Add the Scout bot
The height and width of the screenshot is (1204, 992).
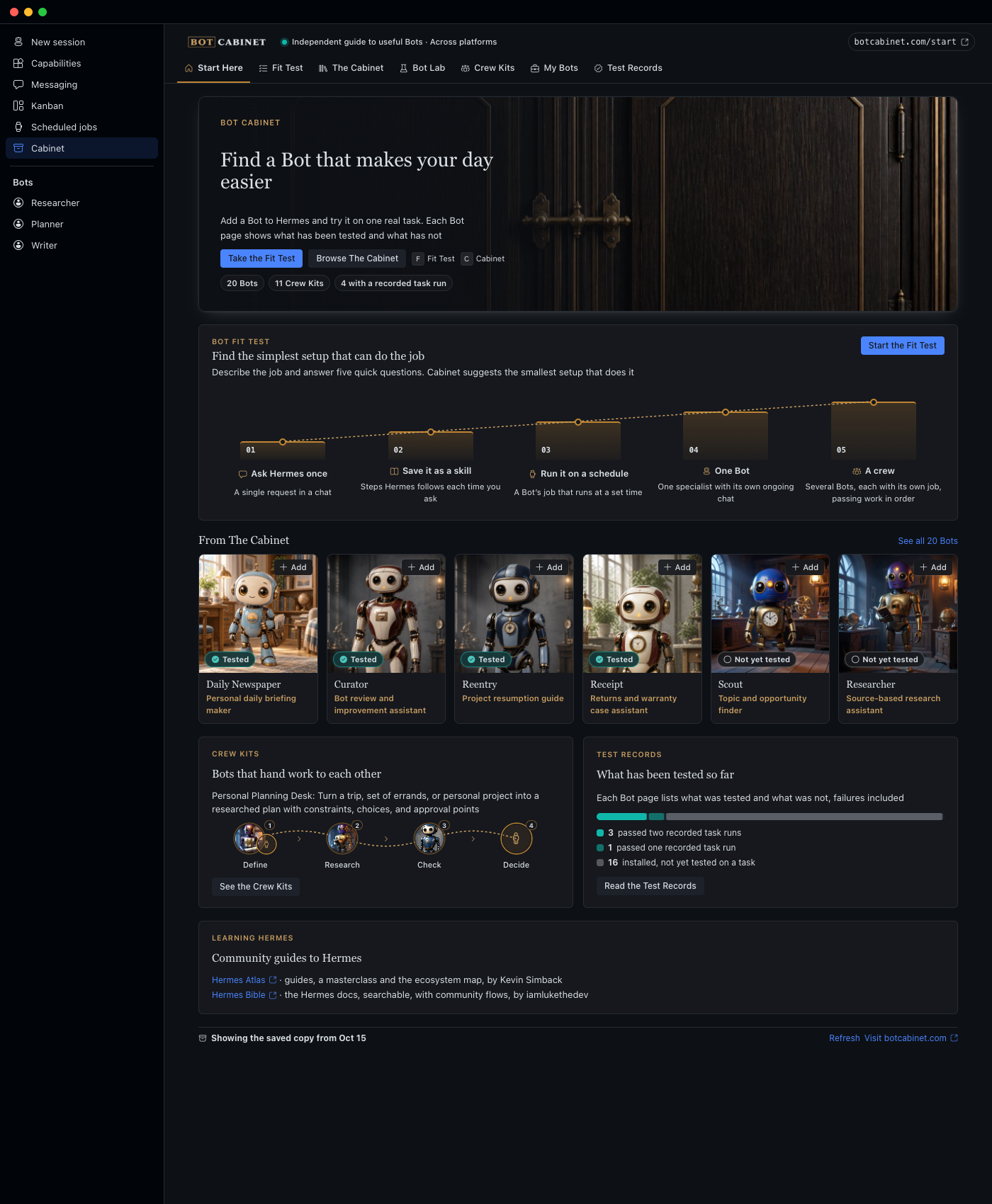tap(805, 567)
